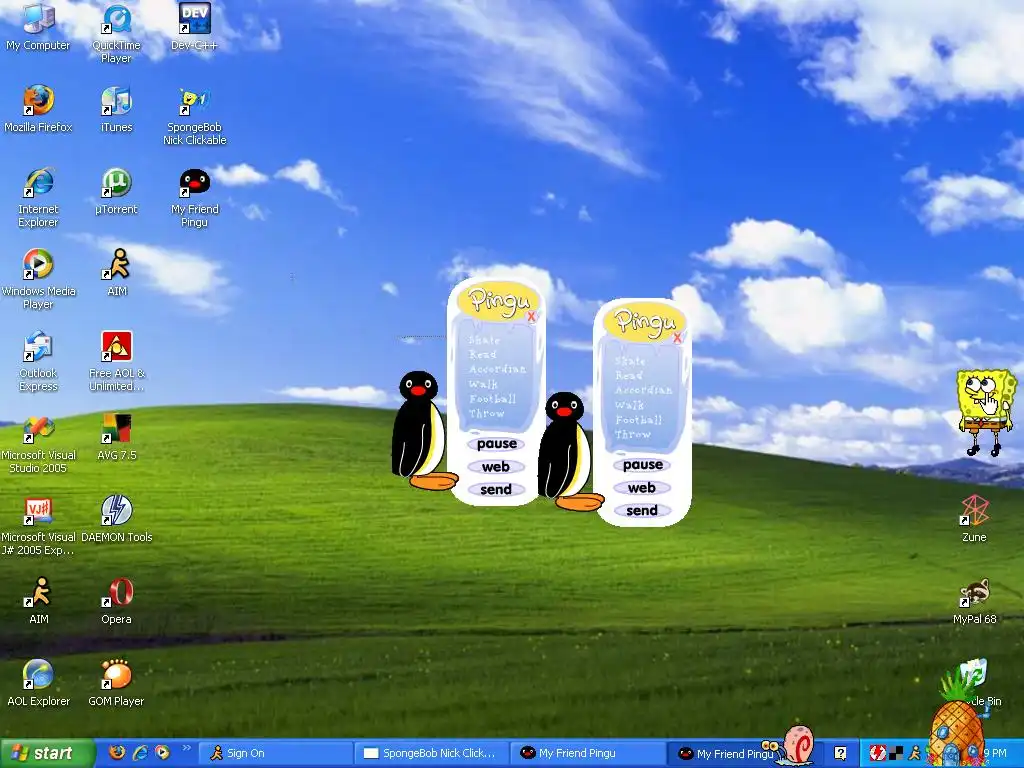Select the AOL Explorer desktop icon
Viewport: 1024px width, 768px height.
click(x=38, y=683)
